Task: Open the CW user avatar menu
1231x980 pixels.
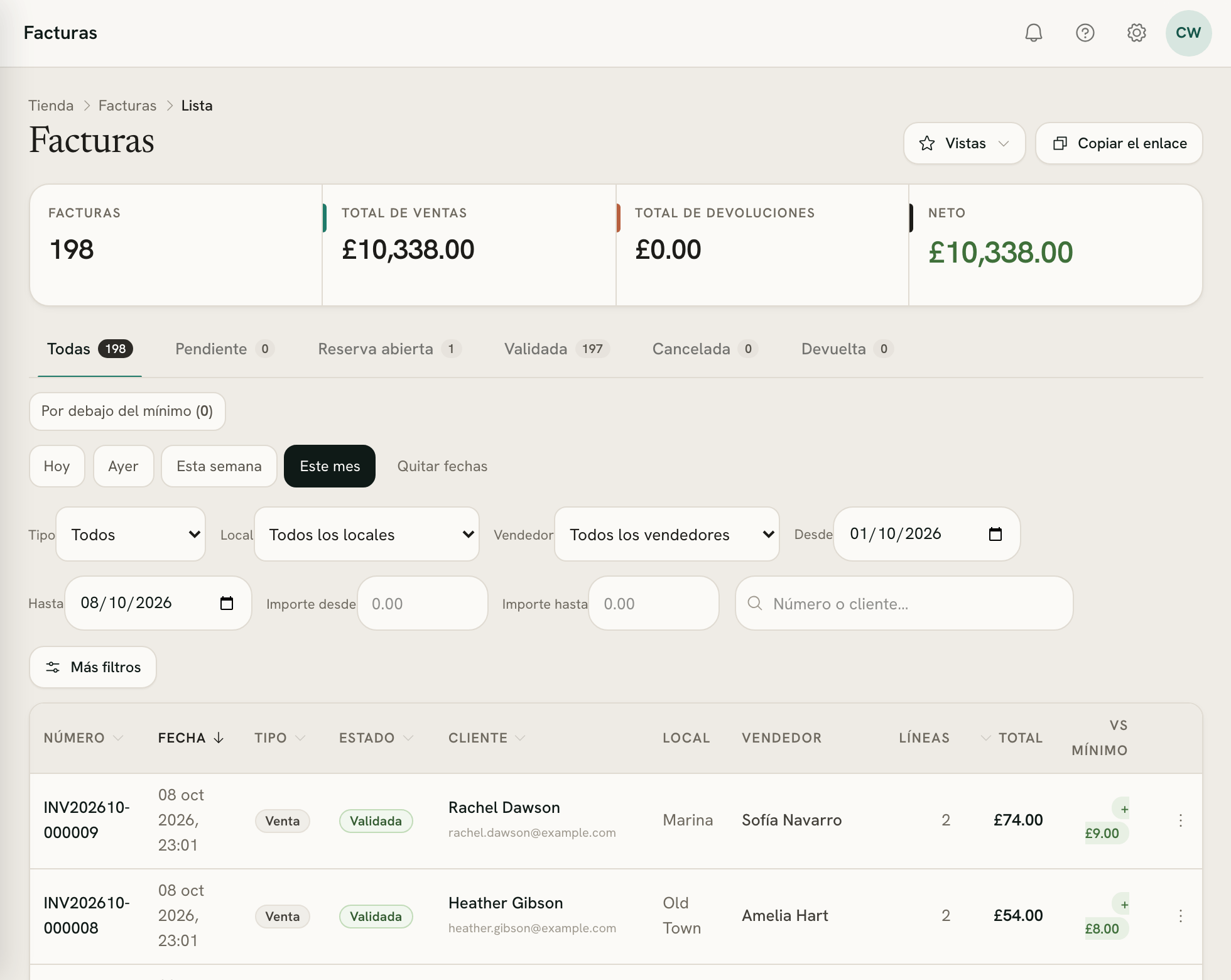Action: [x=1188, y=33]
